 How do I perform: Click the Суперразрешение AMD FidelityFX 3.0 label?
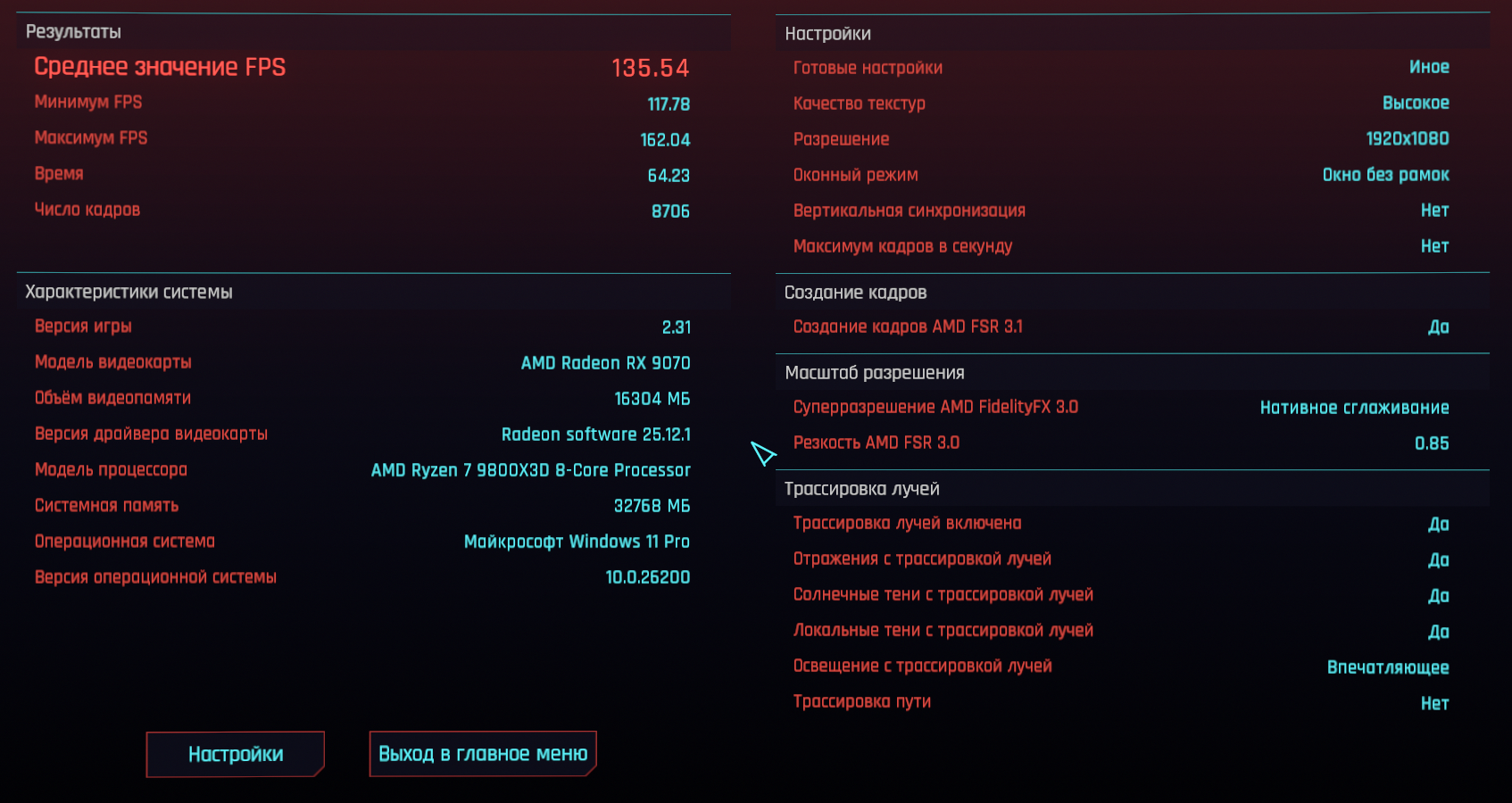tap(935, 407)
